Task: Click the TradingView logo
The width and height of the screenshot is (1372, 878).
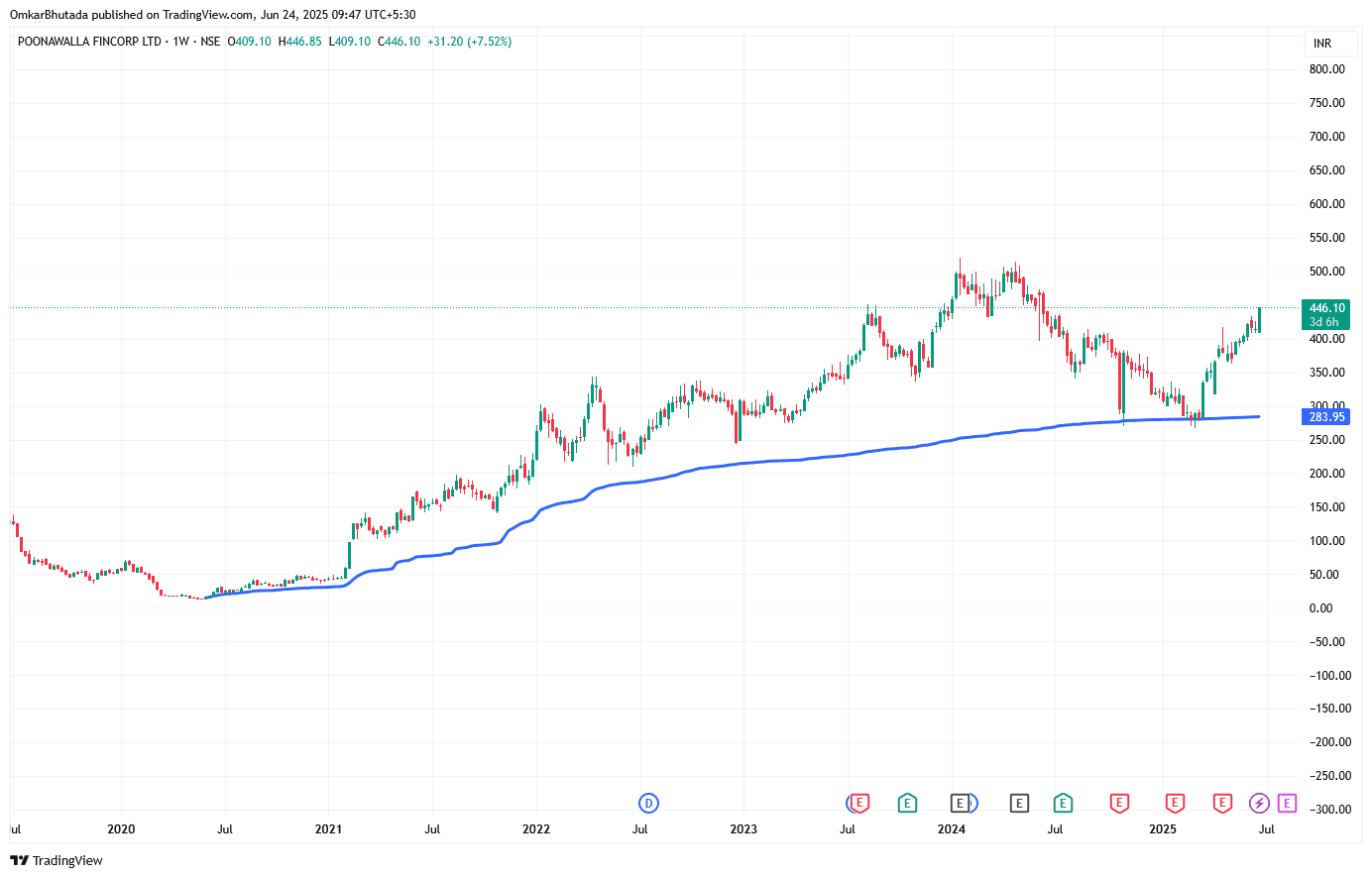Action: click(57, 860)
